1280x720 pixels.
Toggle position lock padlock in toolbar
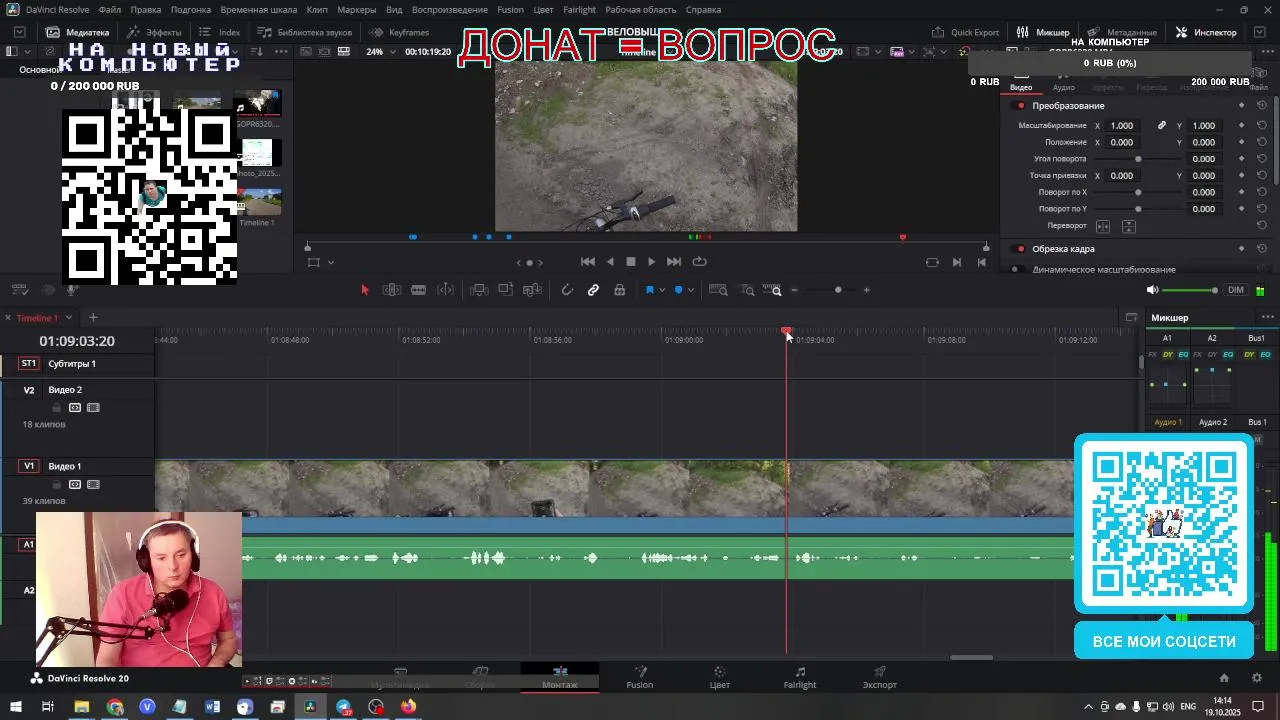620,290
